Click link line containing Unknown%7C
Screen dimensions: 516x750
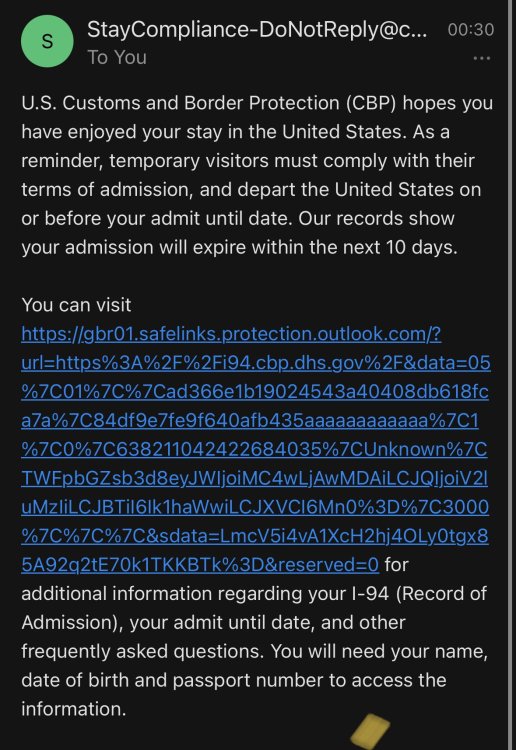coord(254,449)
